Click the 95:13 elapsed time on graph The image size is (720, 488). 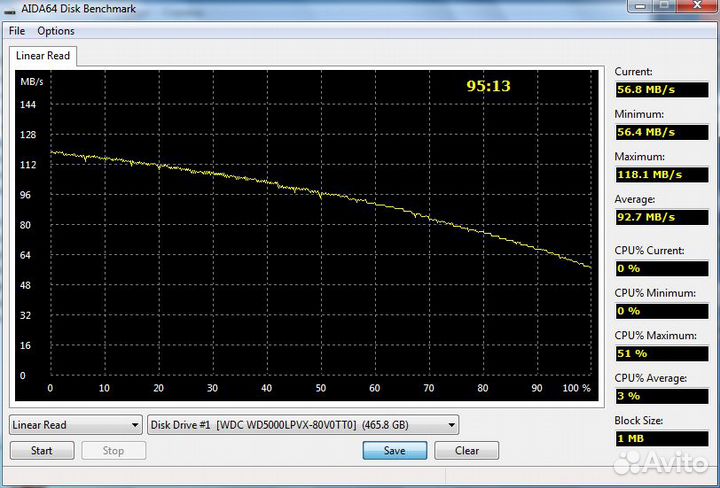point(488,86)
